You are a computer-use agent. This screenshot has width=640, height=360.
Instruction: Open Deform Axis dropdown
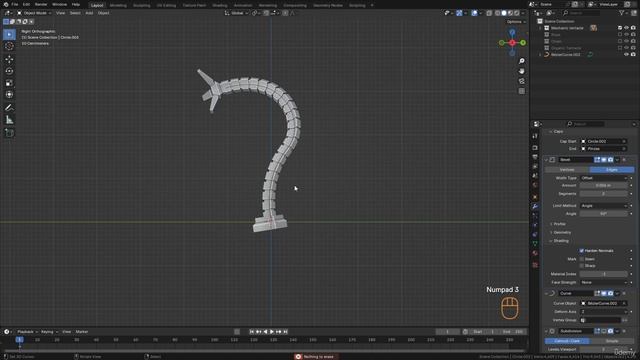604,312
